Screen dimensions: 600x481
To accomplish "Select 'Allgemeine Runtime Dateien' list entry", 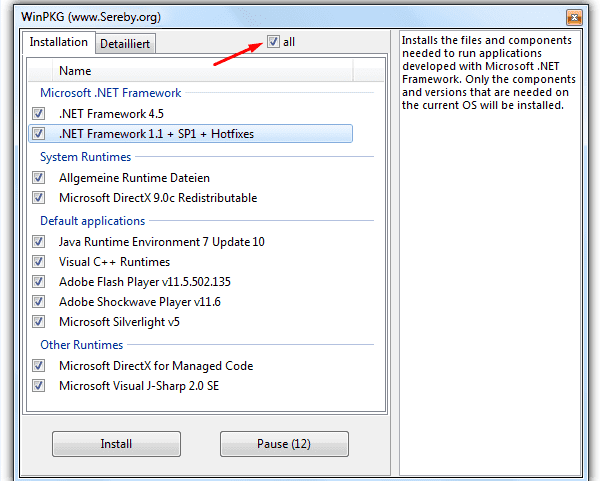I will pos(134,178).
